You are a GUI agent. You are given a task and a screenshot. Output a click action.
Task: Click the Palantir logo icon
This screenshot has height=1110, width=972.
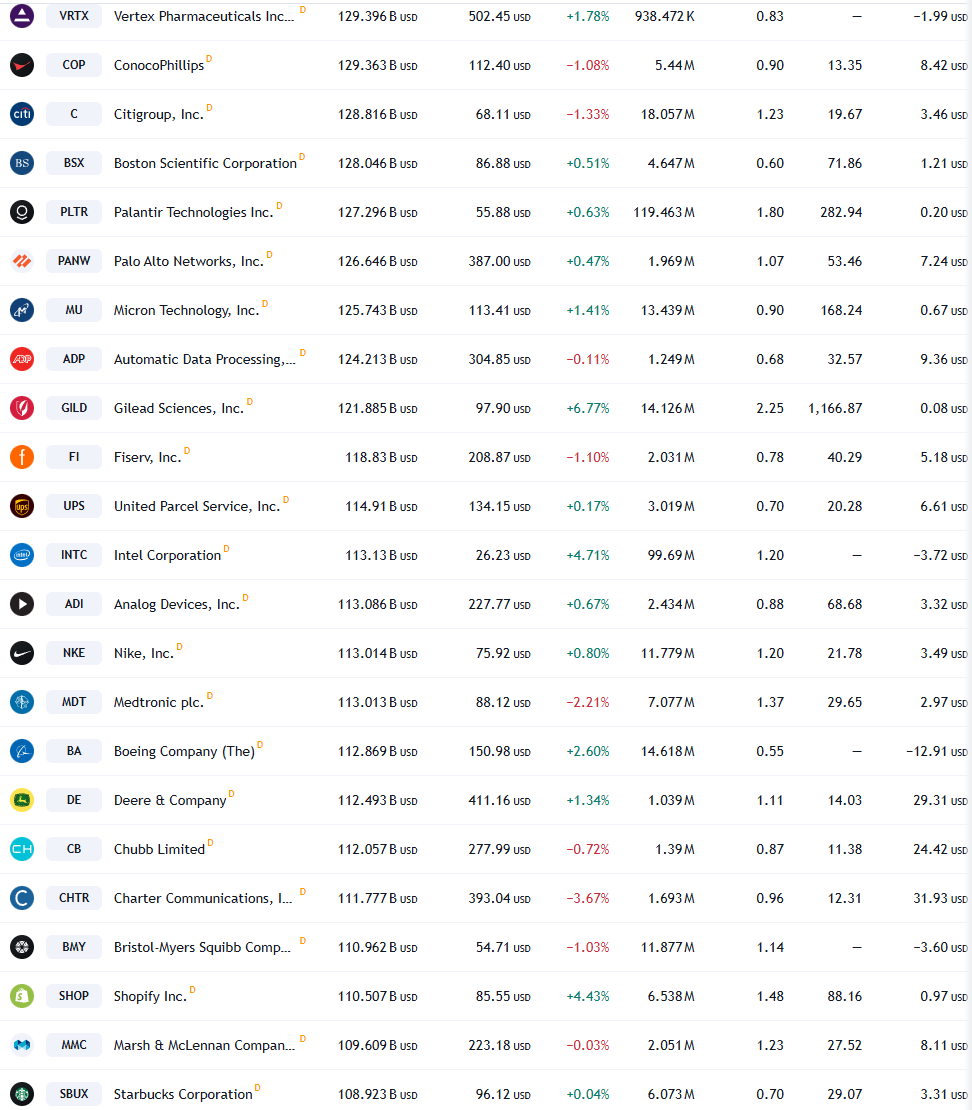22,212
